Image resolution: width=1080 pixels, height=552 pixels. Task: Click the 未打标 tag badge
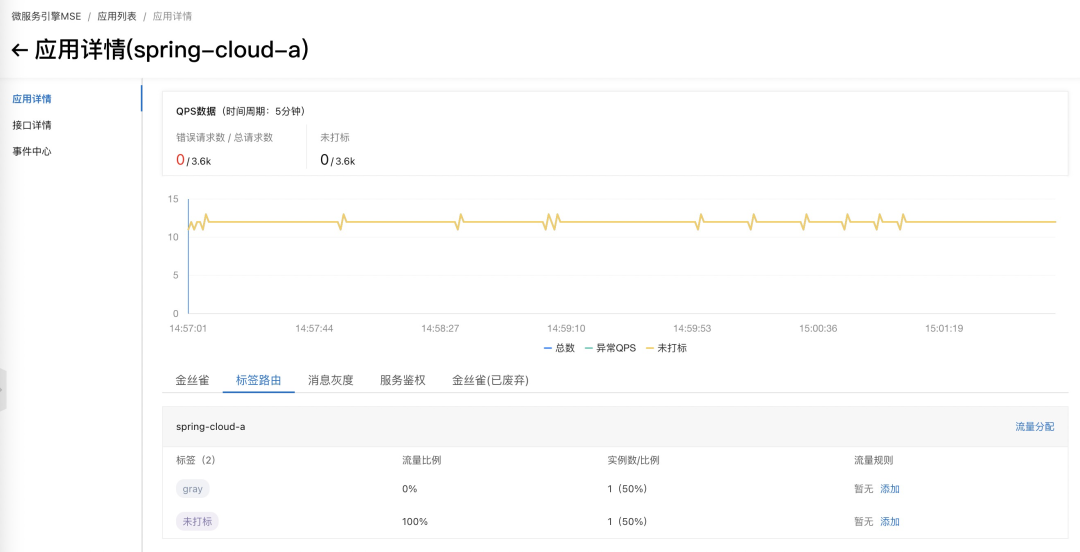(197, 522)
